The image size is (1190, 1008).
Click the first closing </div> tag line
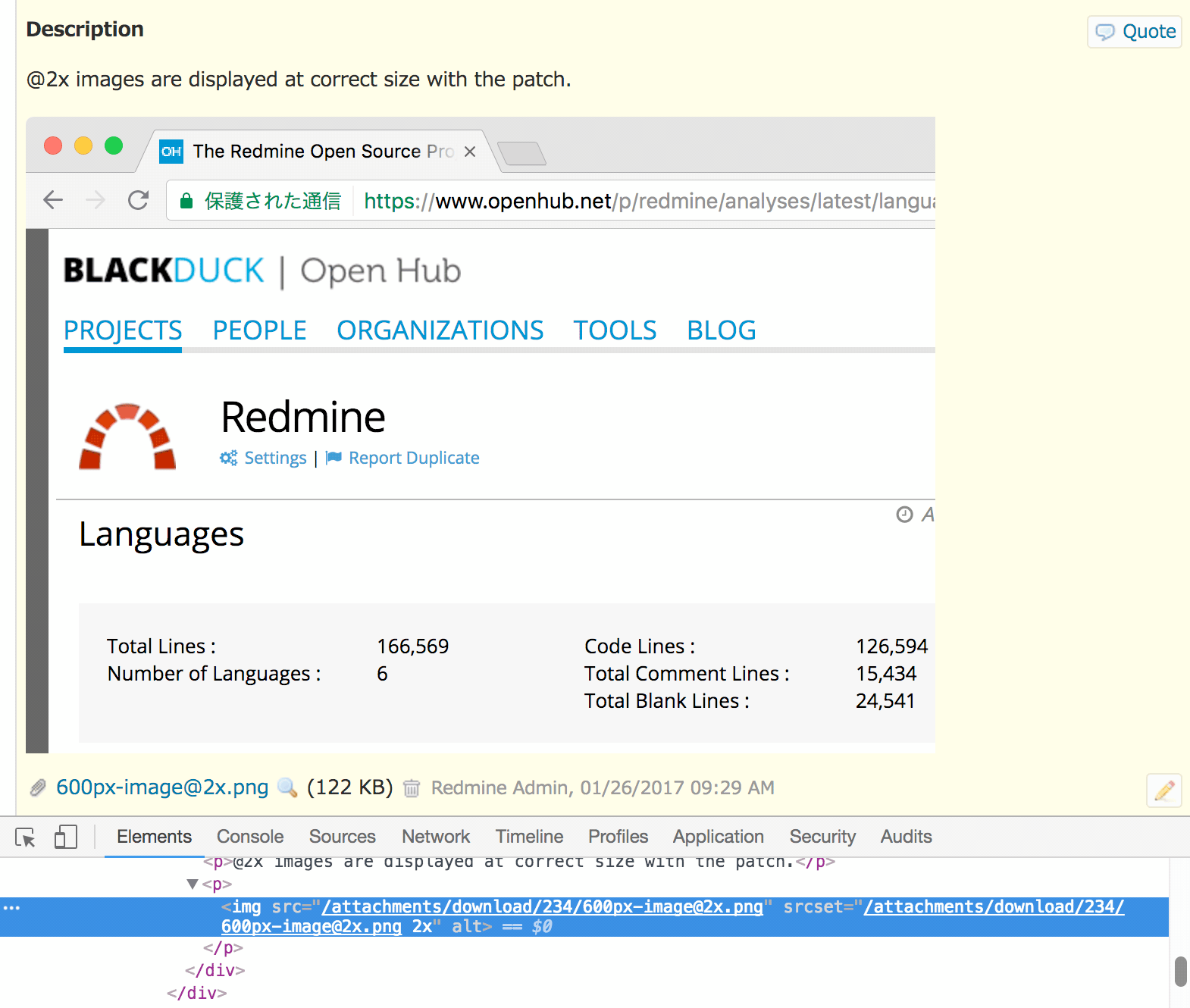tap(215, 971)
